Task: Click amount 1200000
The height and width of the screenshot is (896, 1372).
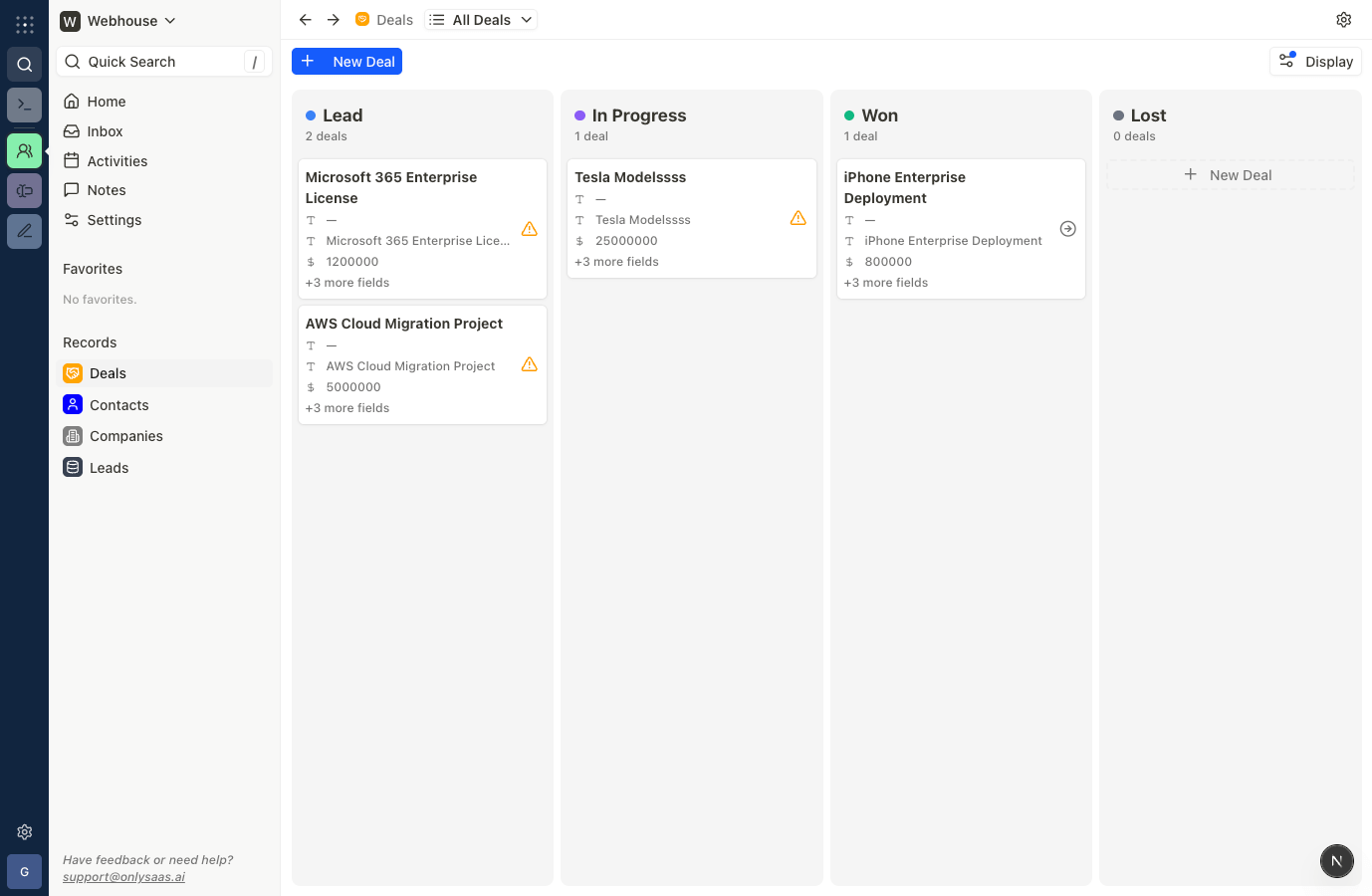Action: (x=352, y=262)
